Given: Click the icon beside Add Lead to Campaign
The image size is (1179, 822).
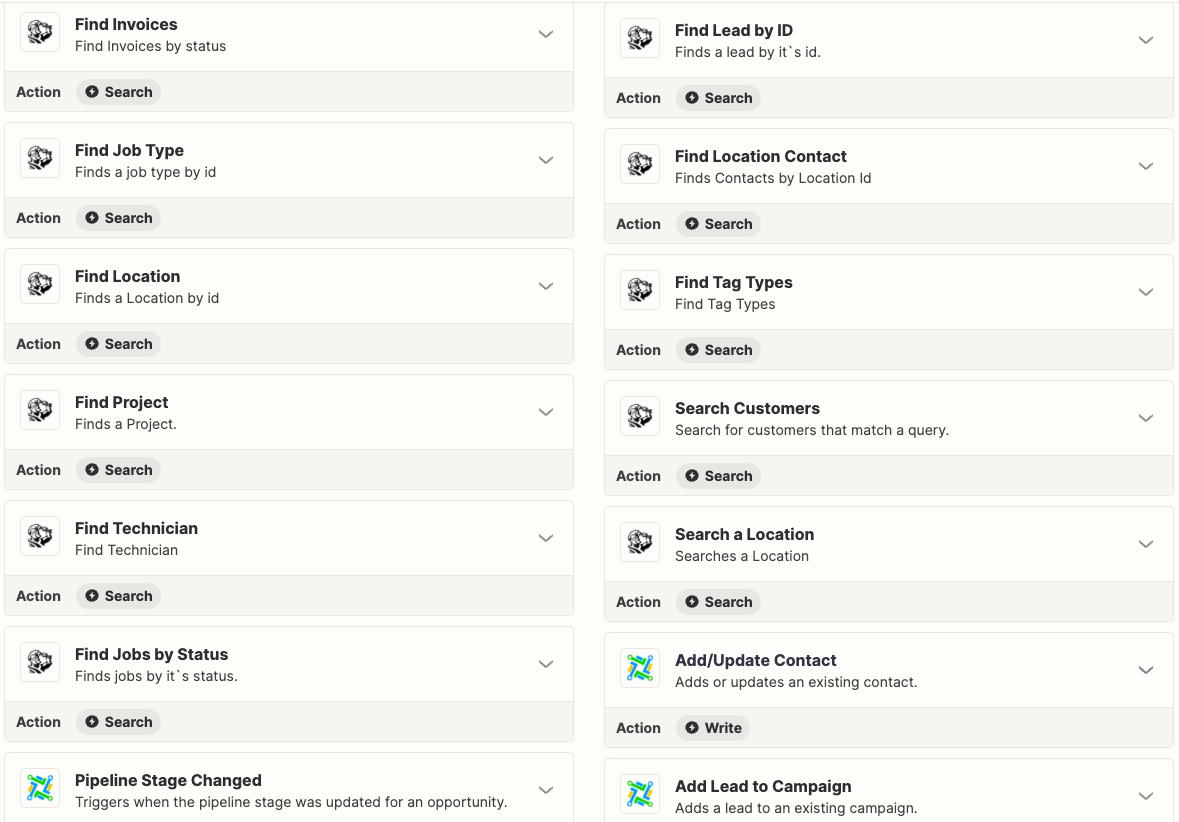Looking at the screenshot, I should pos(640,796).
